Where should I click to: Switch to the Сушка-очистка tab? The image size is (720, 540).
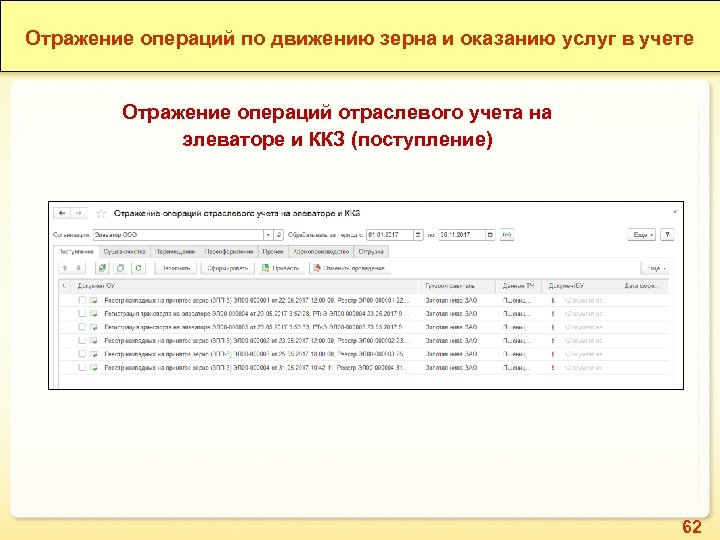coord(124,252)
